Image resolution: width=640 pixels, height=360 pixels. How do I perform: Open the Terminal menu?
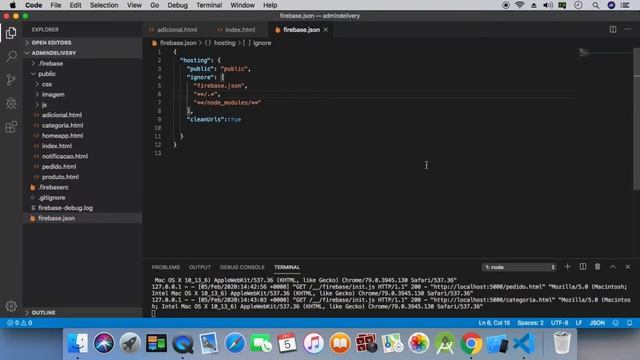[209, 5]
